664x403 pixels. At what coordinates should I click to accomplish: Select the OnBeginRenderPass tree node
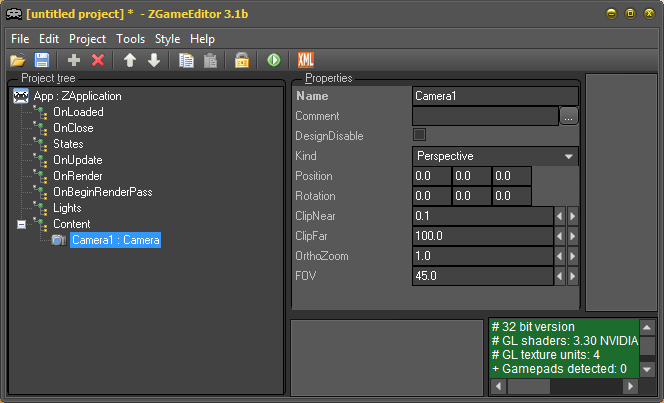click(x=102, y=192)
